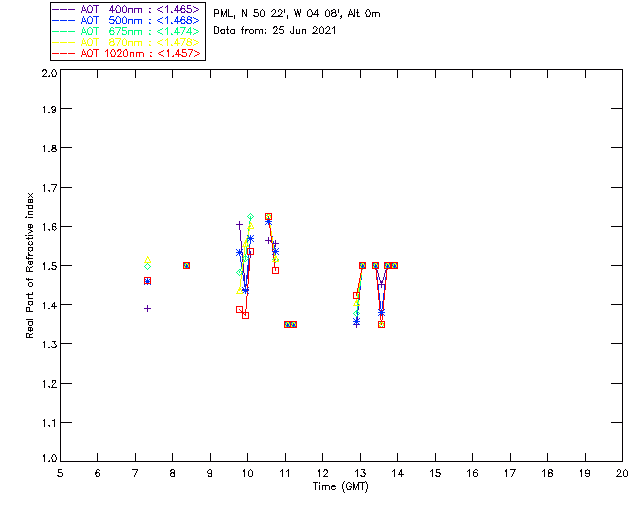This screenshot has width=640, height=512.
Task: Click the y-axis tick label '1.3'
Action: [x=49, y=344]
